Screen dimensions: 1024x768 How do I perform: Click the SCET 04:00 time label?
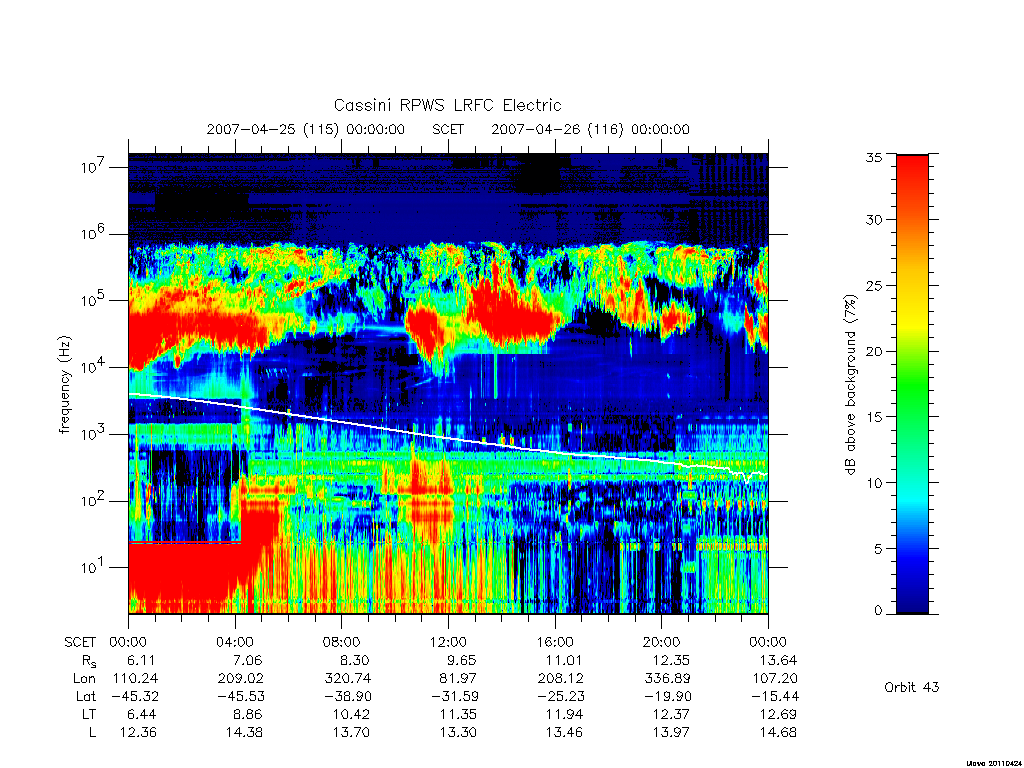(235, 643)
